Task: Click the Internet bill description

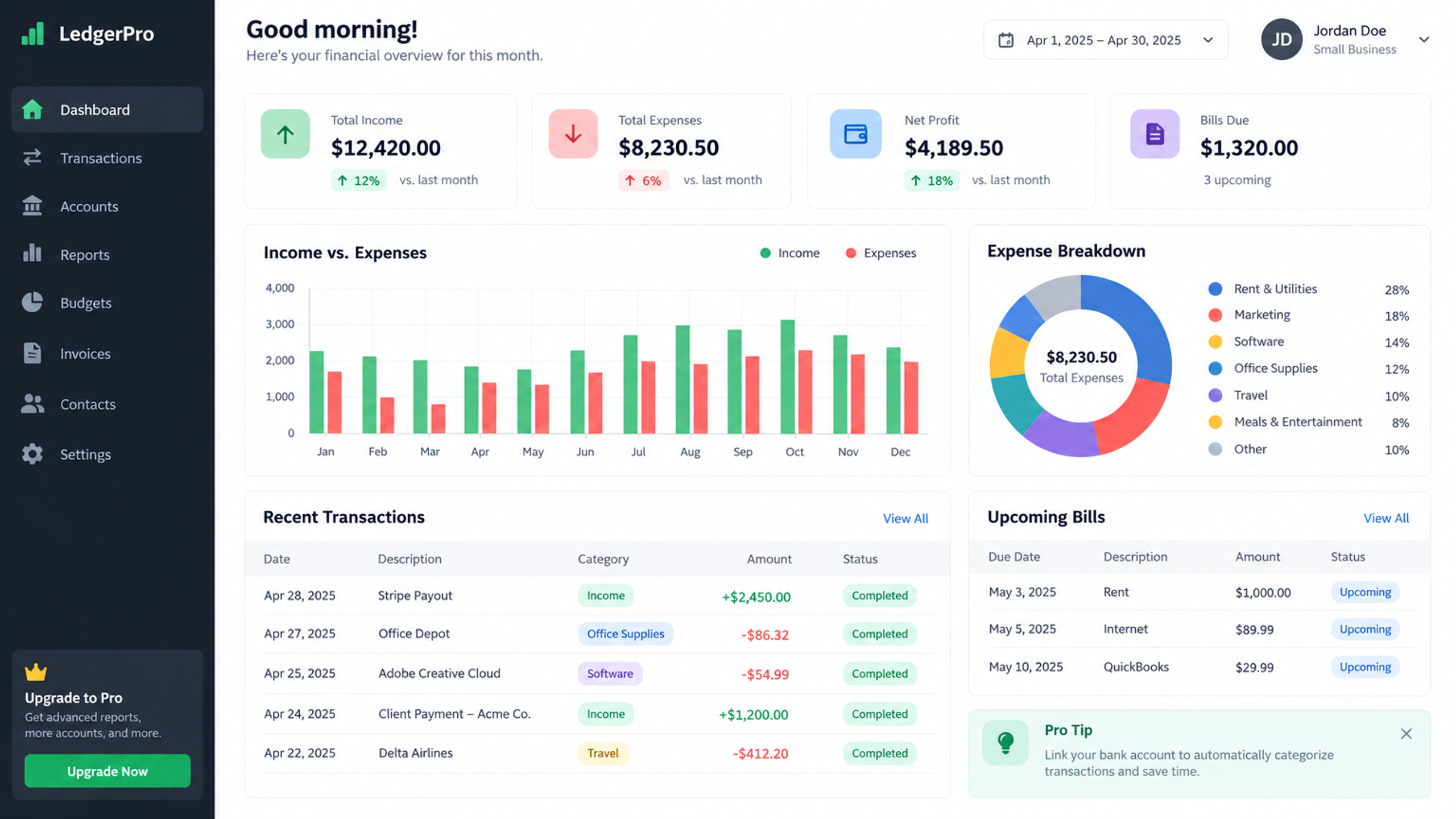Action: [1126, 629]
